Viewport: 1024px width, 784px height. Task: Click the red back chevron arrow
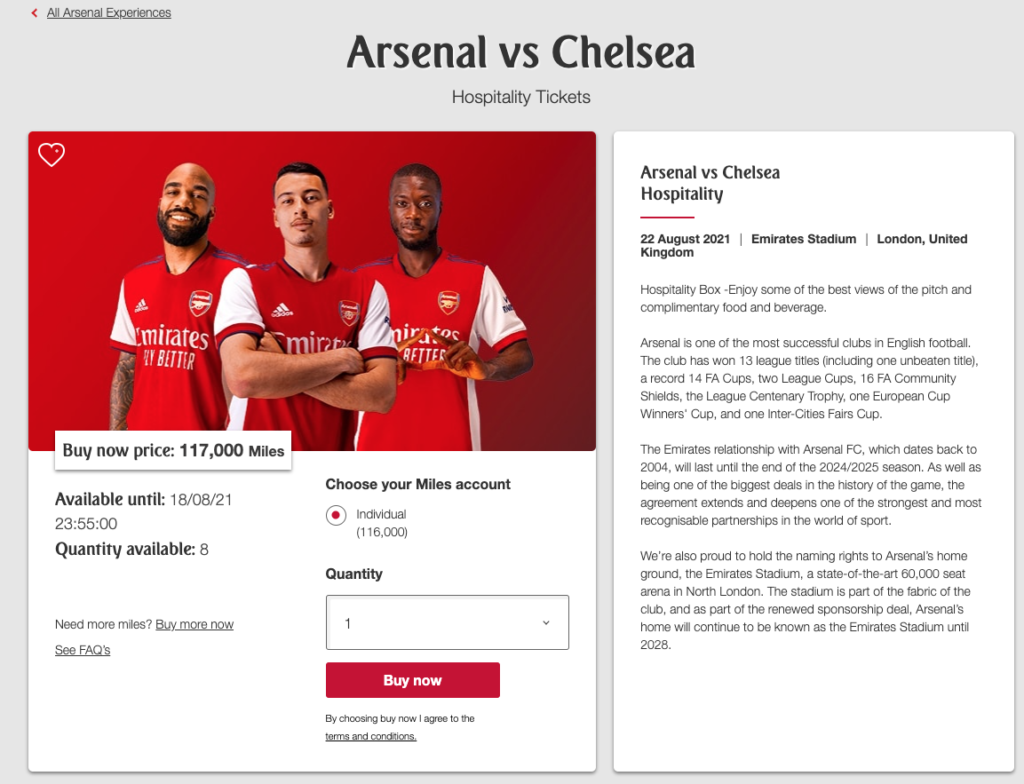point(35,13)
